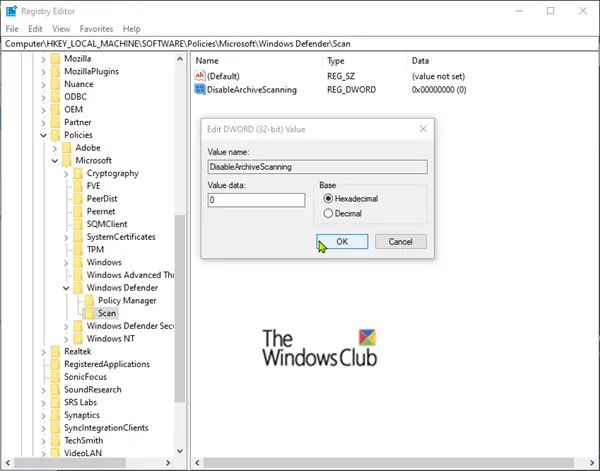Confirm the DWORD value with OK
600x471 pixels.
tap(342, 241)
